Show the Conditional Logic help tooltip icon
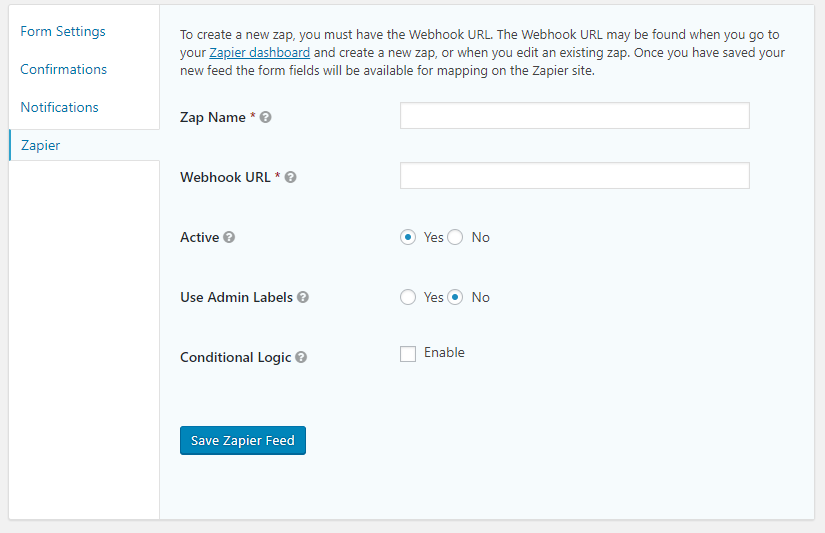Image resolution: width=825 pixels, height=533 pixels. [x=301, y=357]
